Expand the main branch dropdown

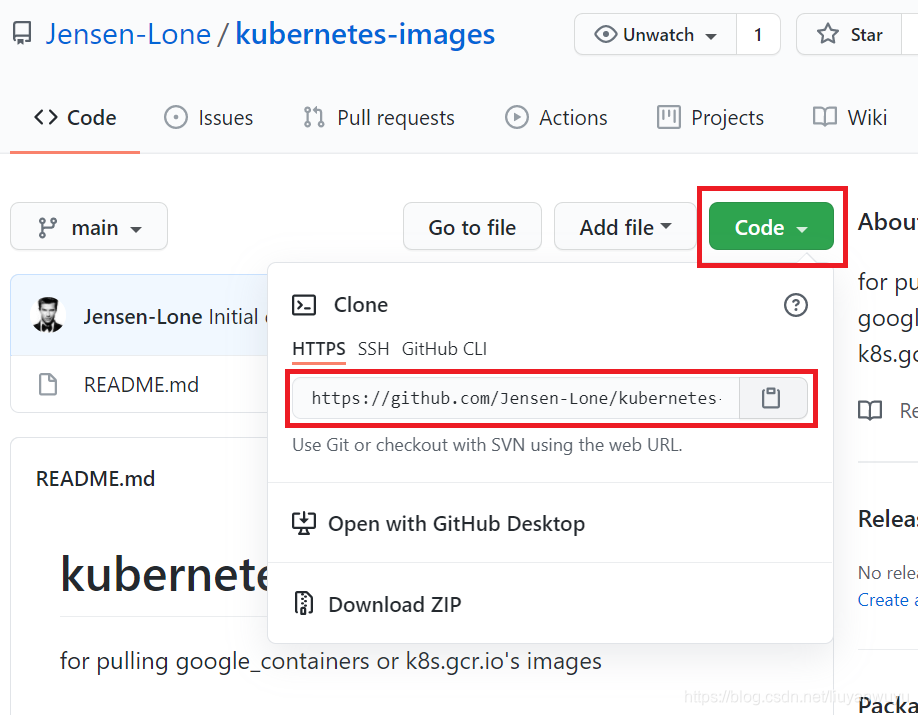point(89,227)
